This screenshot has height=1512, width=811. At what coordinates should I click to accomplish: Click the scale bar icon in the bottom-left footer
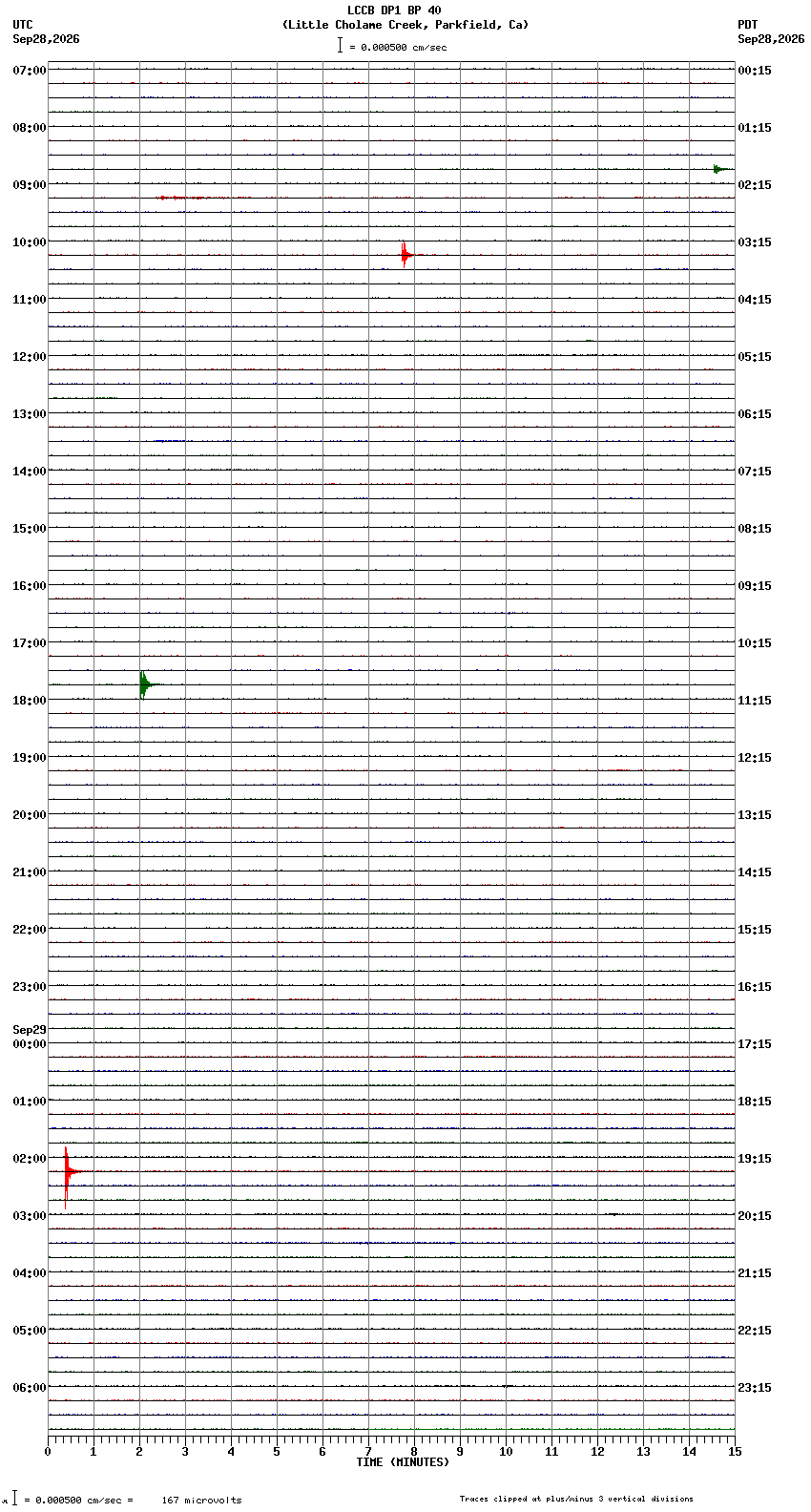point(15,1498)
